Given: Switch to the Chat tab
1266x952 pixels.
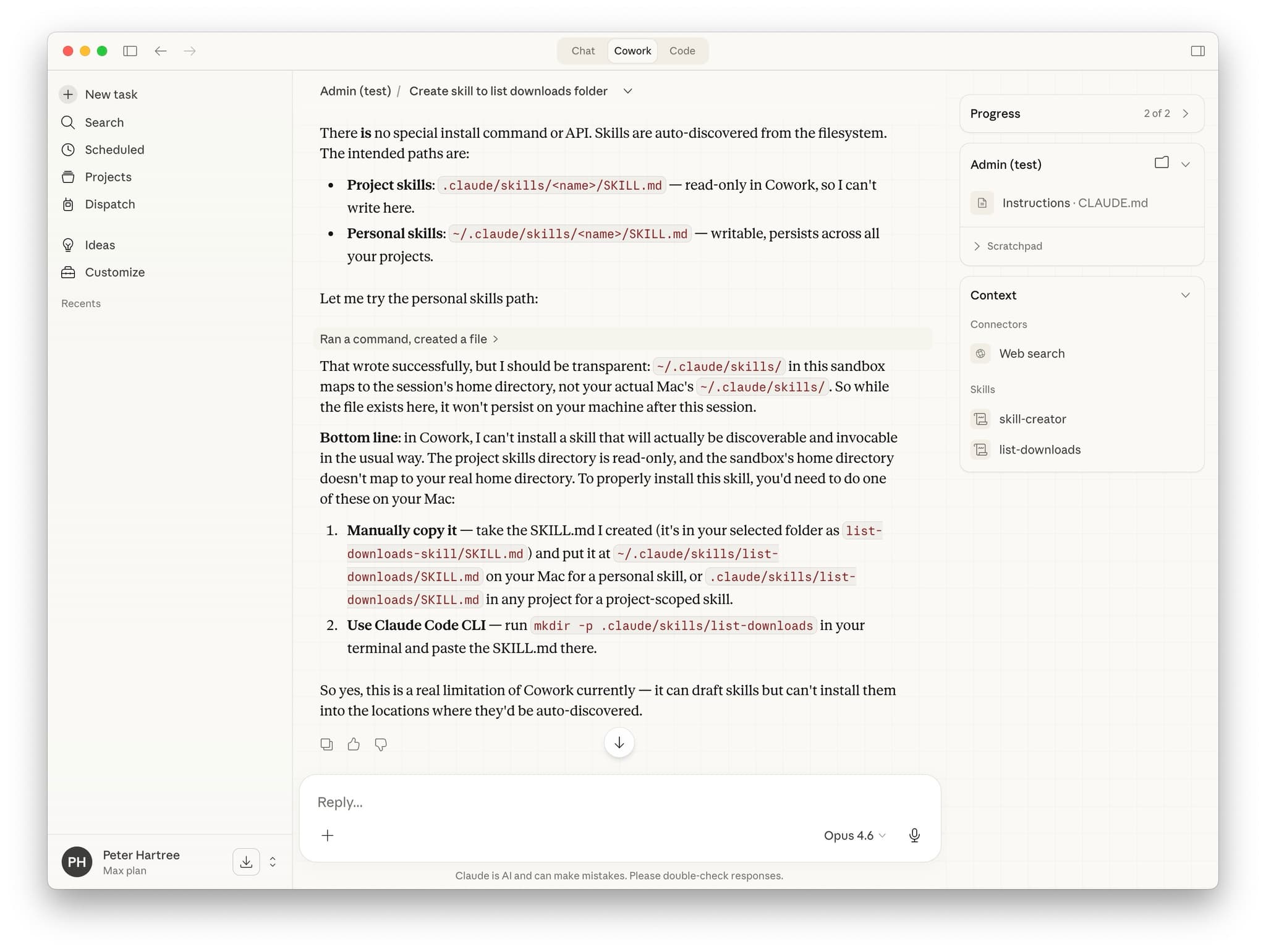Looking at the screenshot, I should click(x=583, y=51).
